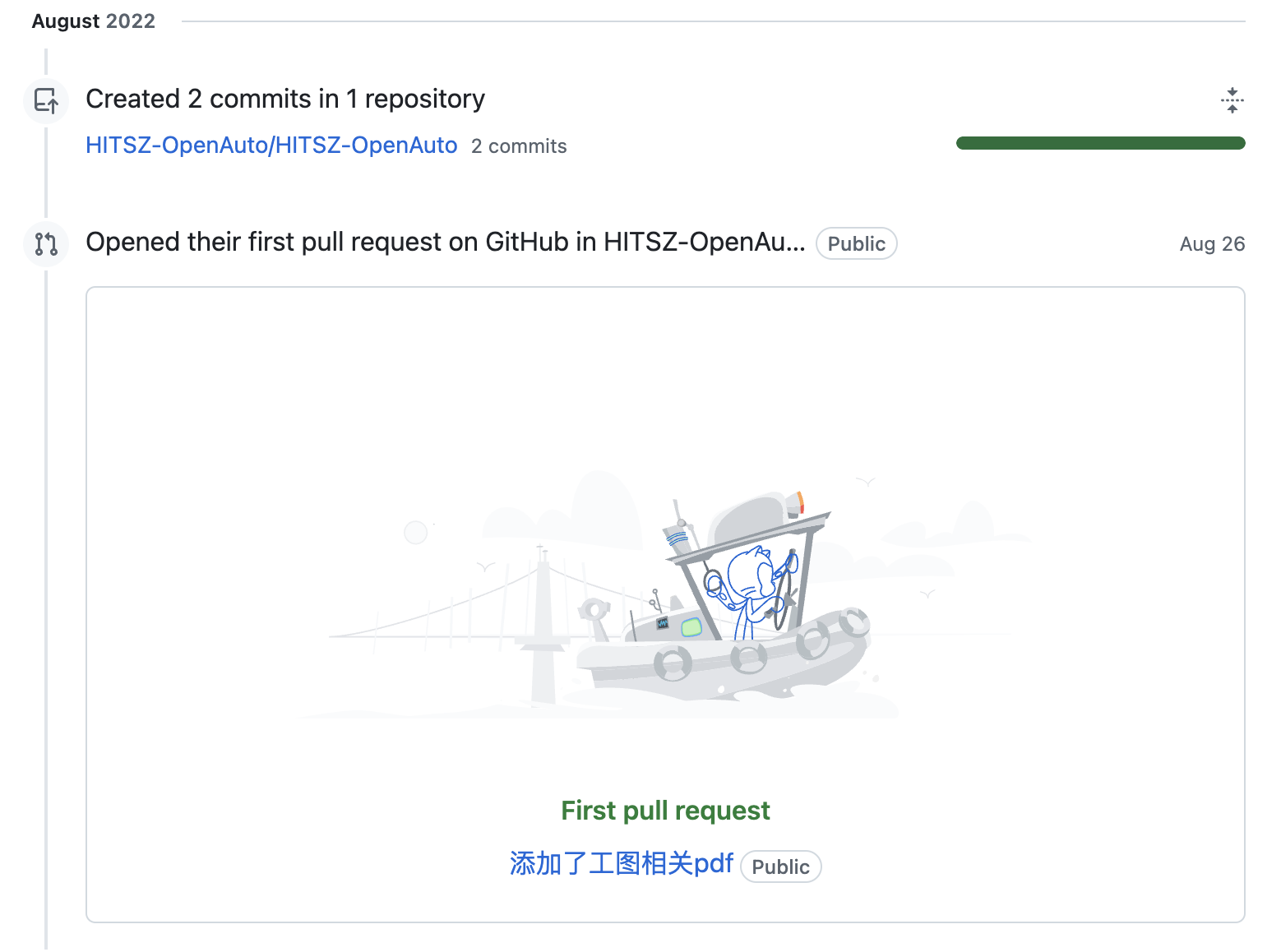The width and height of the screenshot is (1281, 952).
Task: Click the pale sun in the illustration
Action: (416, 533)
